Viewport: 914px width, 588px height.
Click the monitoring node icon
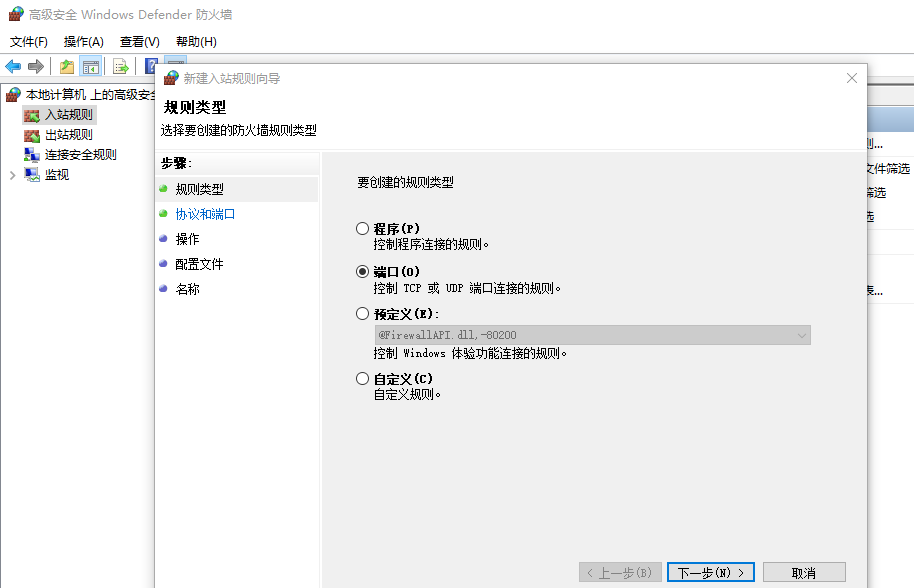point(31,175)
